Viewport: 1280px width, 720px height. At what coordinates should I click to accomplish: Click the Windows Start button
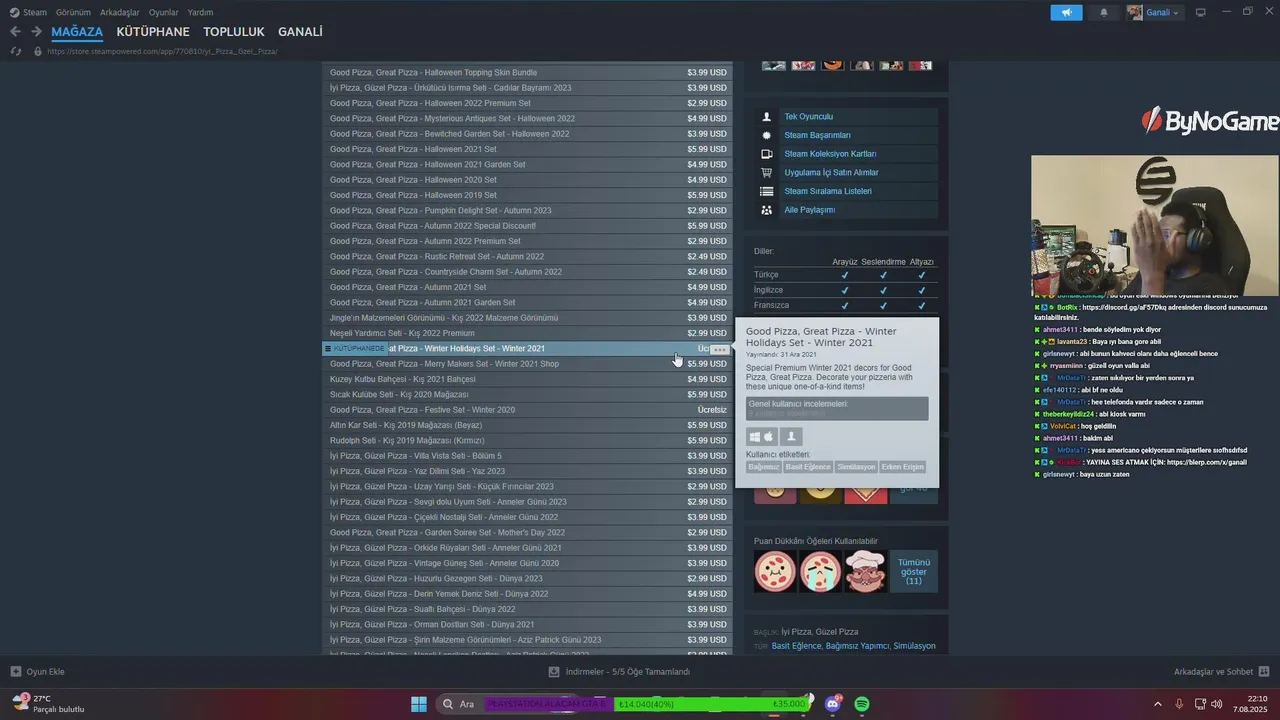click(419, 704)
